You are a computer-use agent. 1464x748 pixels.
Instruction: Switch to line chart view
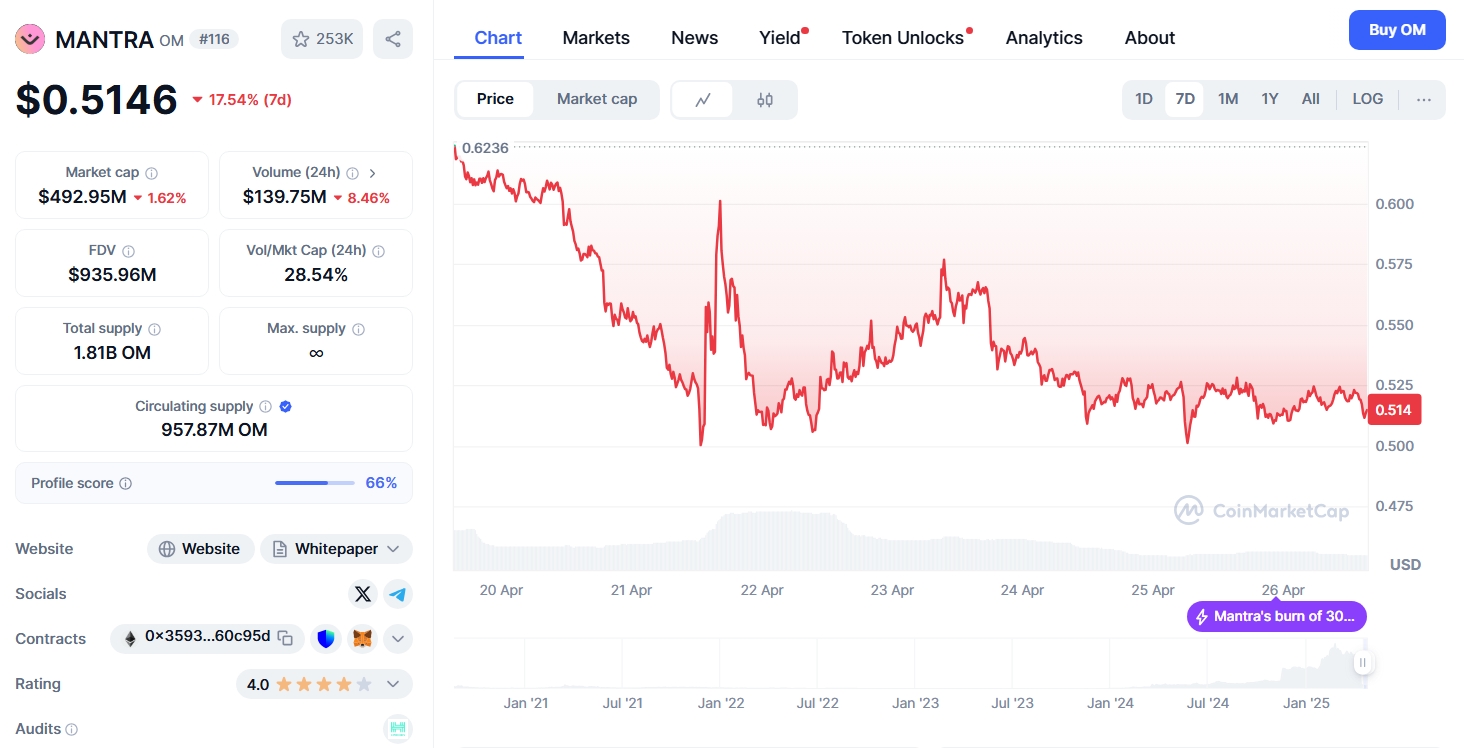[x=703, y=99]
